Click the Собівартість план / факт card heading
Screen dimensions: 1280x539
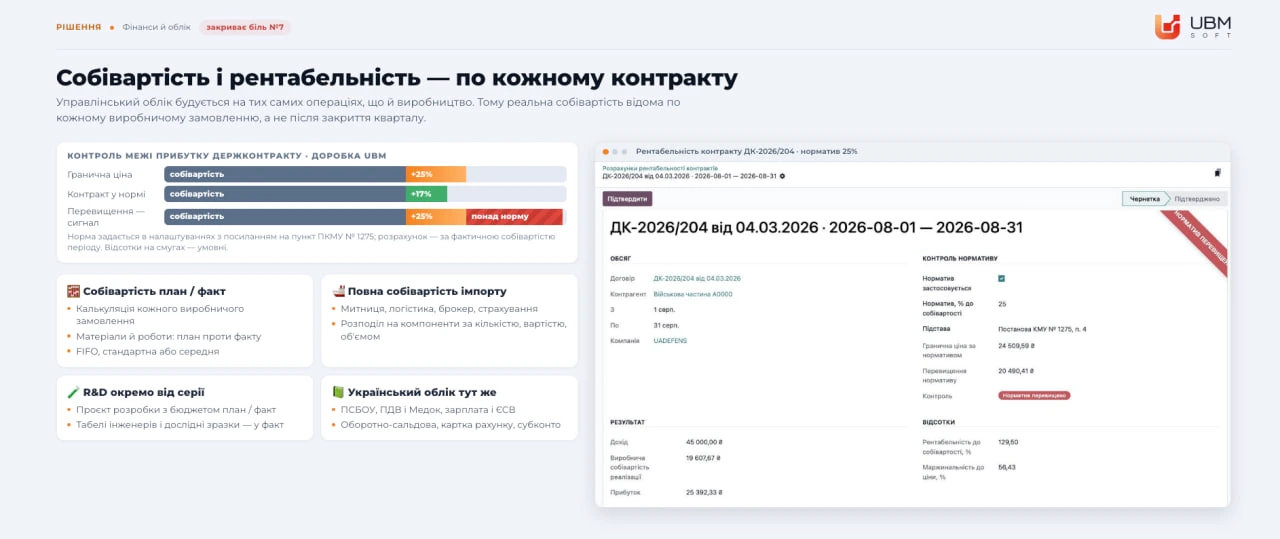point(154,291)
